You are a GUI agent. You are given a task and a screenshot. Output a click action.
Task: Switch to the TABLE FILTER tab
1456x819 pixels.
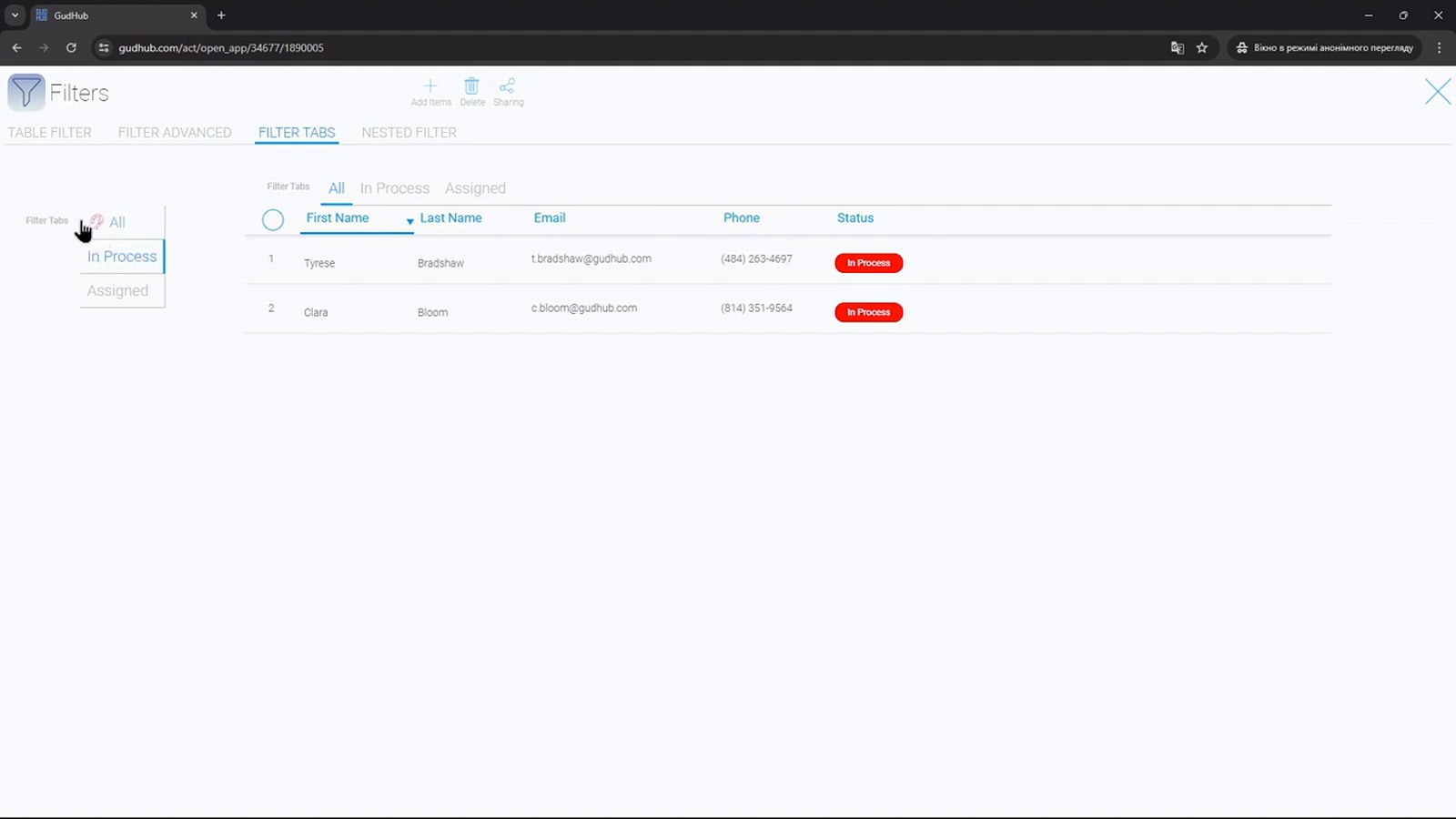click(x=50, y=133)
